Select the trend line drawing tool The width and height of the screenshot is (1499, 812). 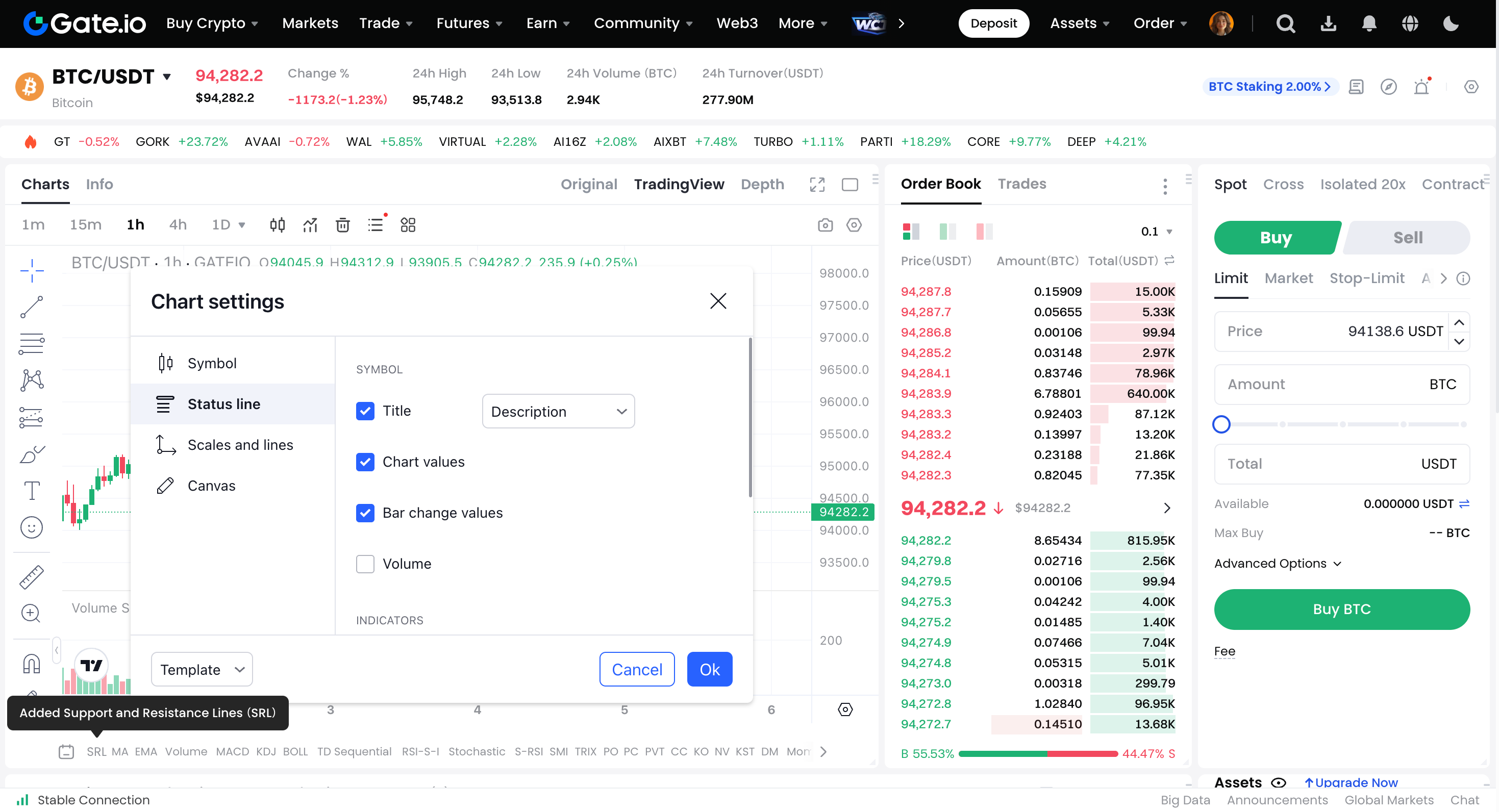tap(32, 307)
